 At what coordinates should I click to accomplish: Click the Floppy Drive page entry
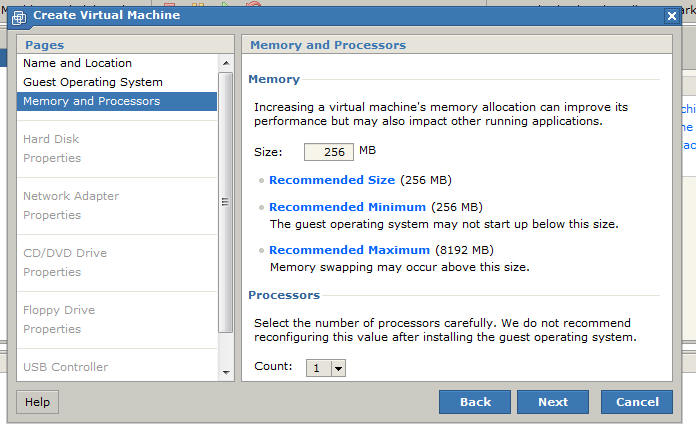59,310
